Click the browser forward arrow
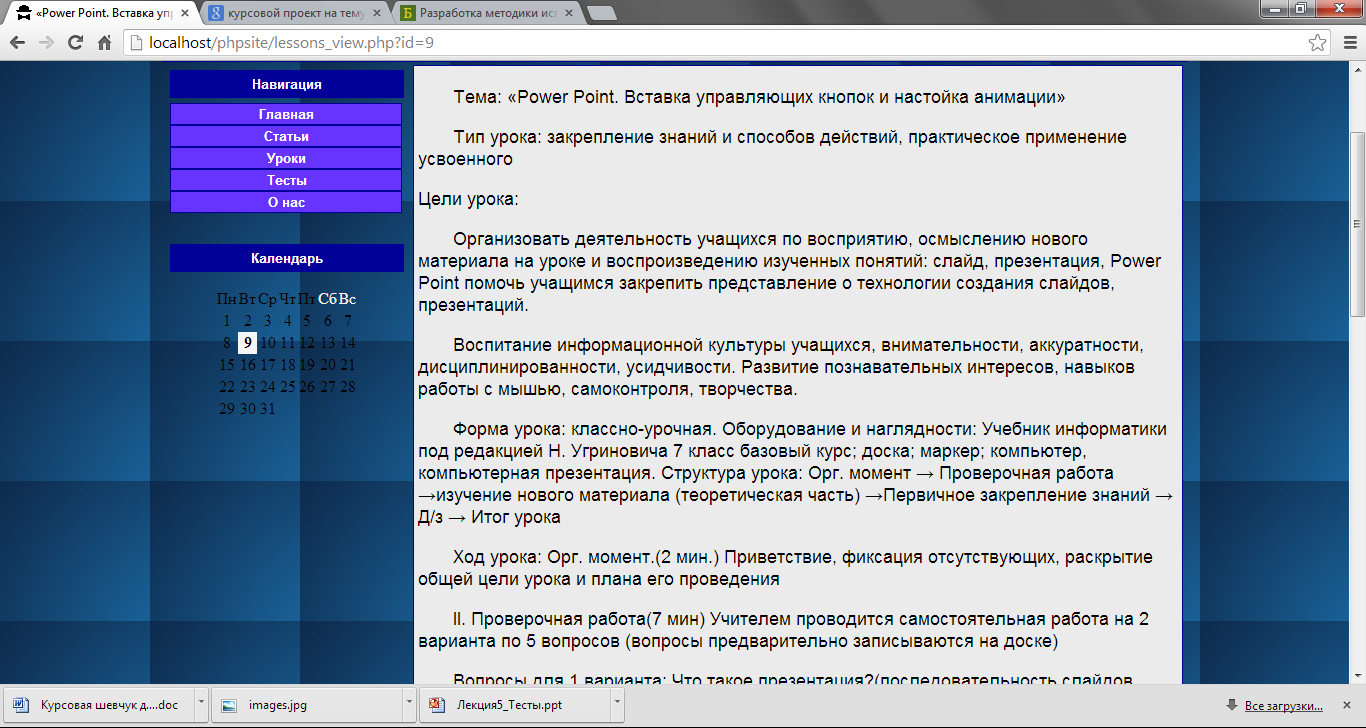The width and height of the screenshot is (1366, 728). click(x=46, y=43)
